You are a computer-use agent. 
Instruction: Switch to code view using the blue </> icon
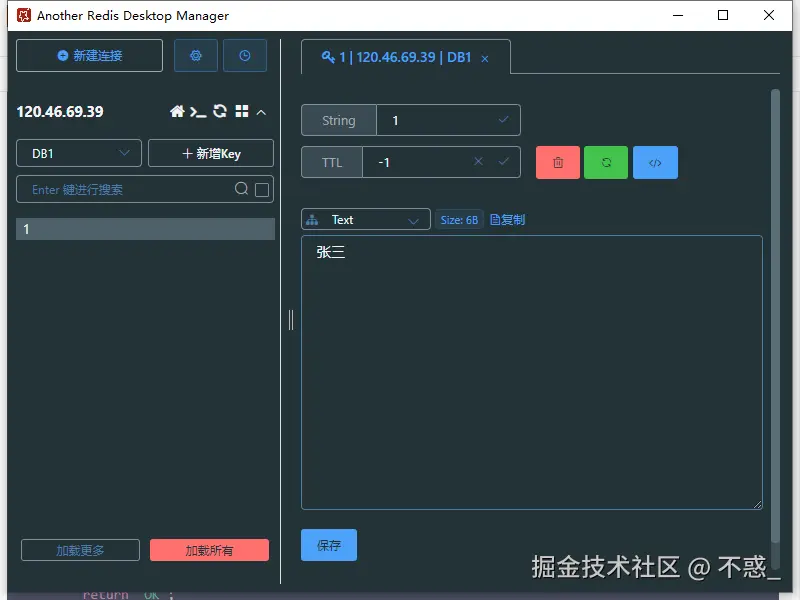pyautogui.click(x=655, y=162)
